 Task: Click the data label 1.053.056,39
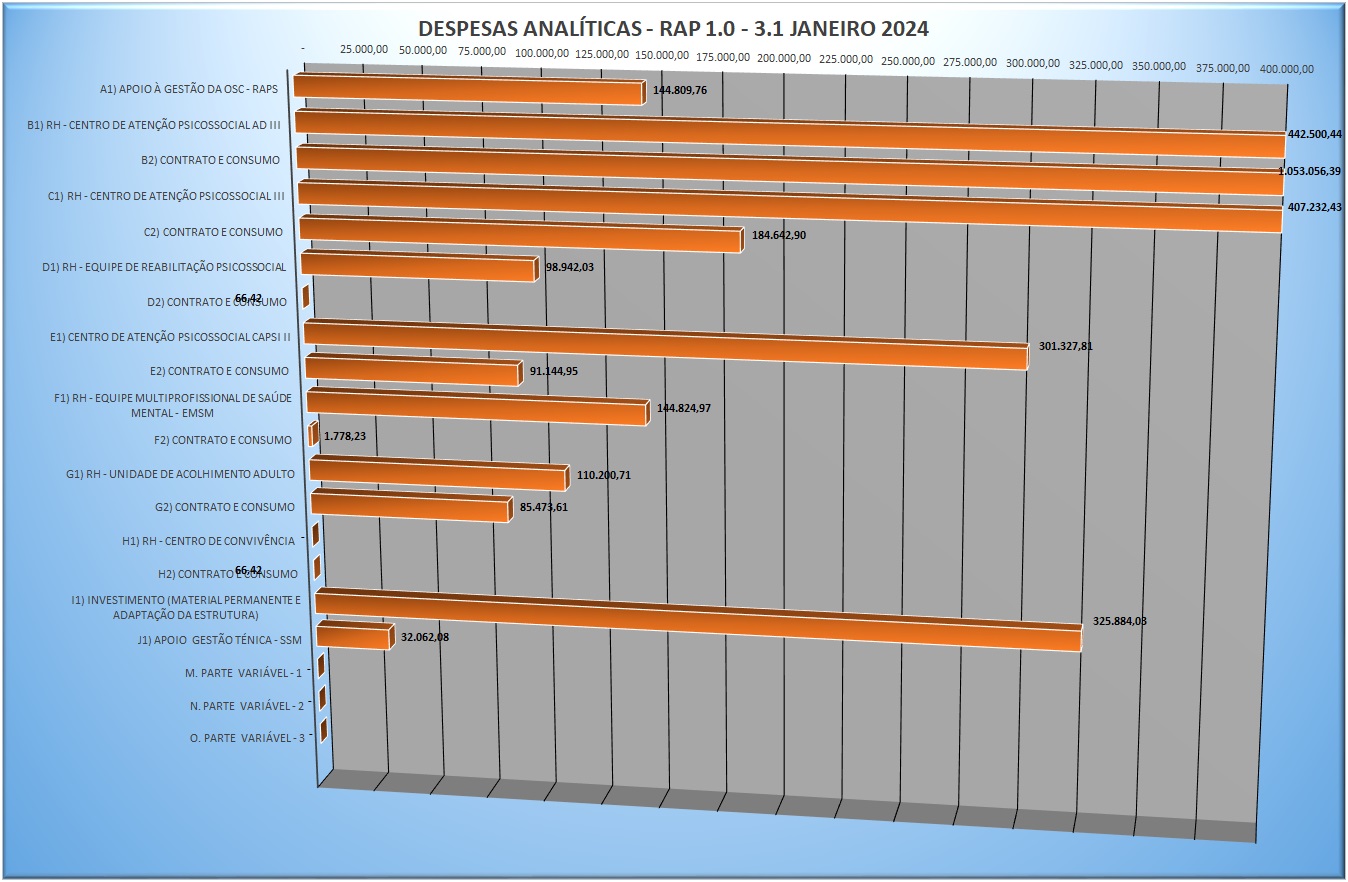pos(1310,172)
